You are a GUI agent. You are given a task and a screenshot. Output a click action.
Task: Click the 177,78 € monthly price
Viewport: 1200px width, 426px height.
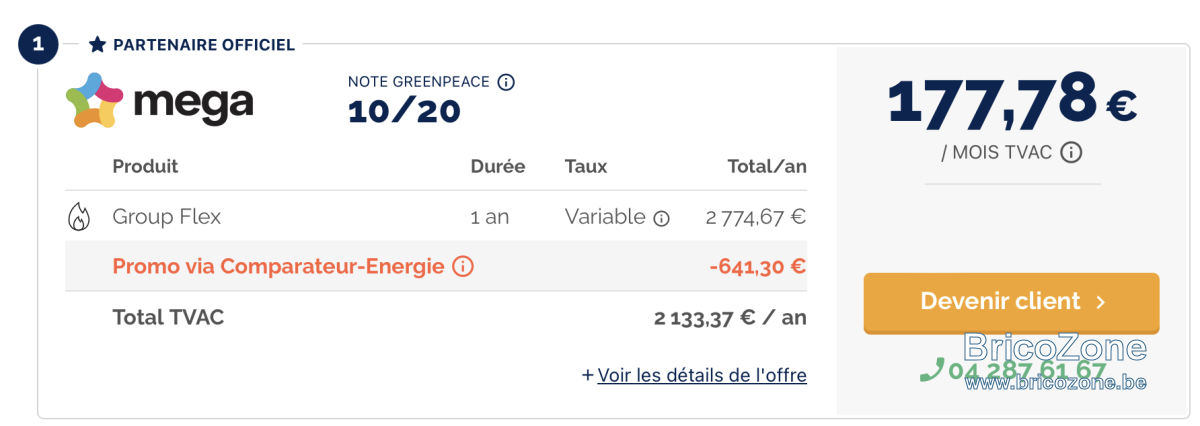click(1012, 101)
